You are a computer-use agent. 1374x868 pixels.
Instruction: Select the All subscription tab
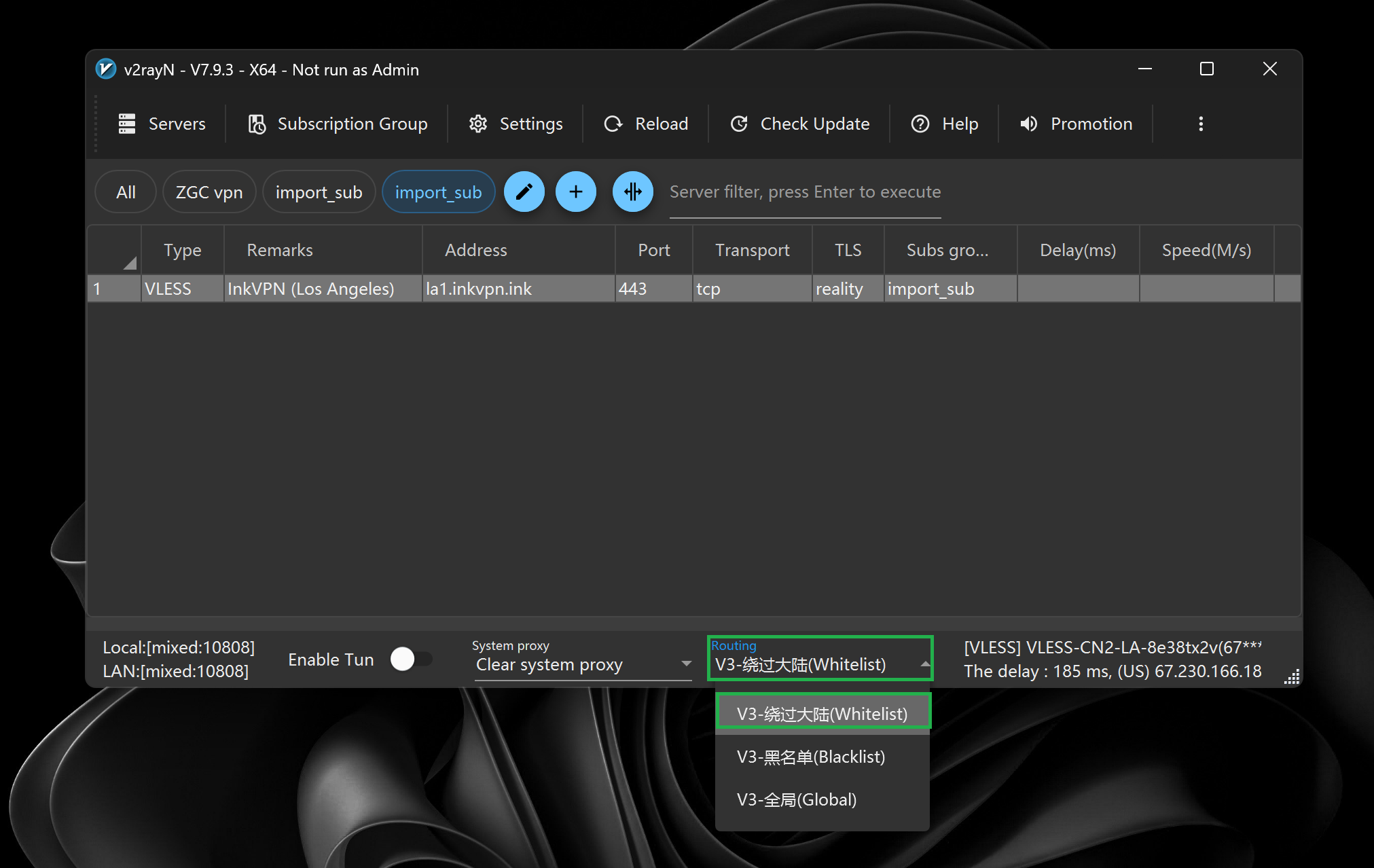(126, 192)
